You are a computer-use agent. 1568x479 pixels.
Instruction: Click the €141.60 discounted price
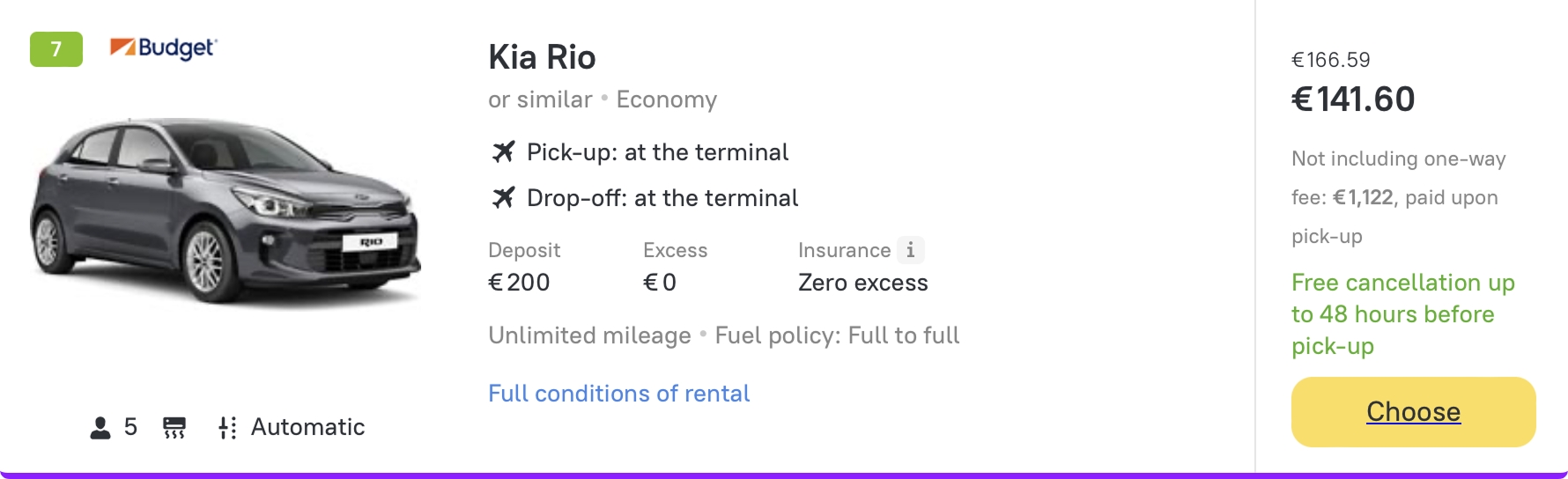coord(1353,99)
